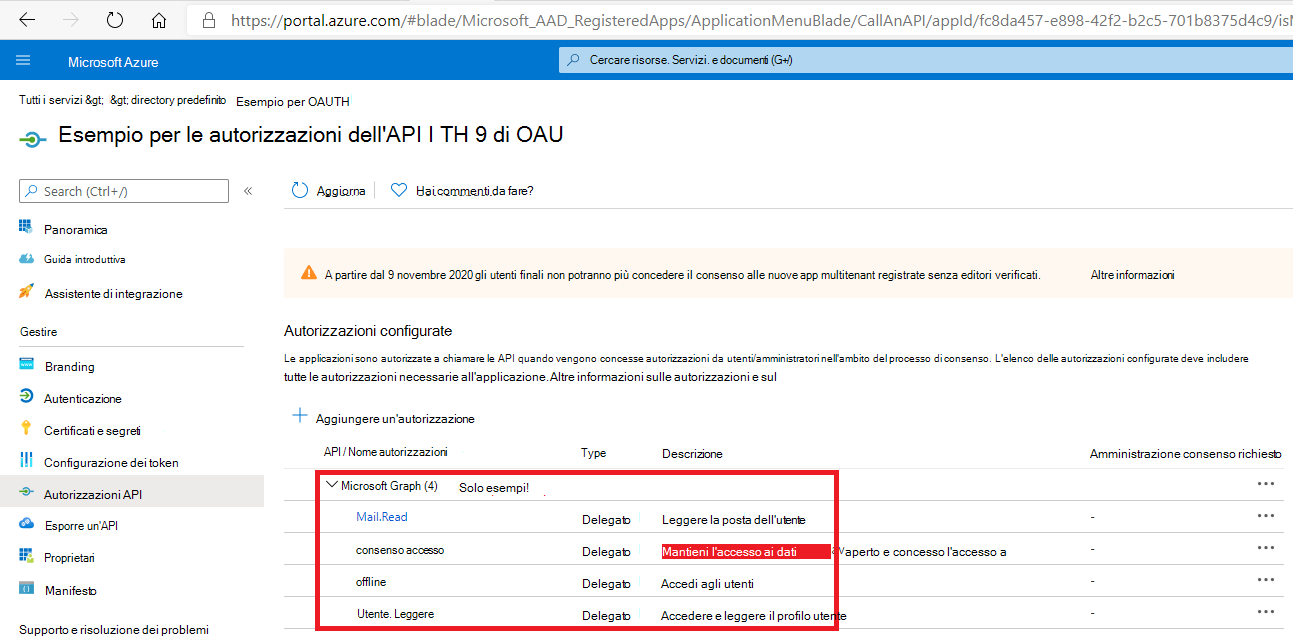This screenshot has width=1293, height=638.
Task: Click the Certificati e segreti key icon
Action: (26, 430)
